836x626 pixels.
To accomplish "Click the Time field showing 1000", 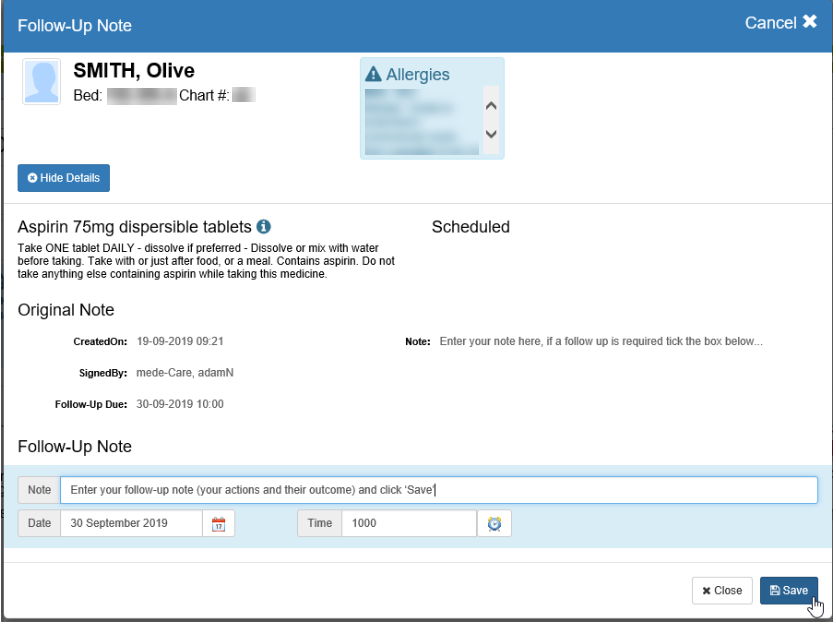I will pos(408,524).
